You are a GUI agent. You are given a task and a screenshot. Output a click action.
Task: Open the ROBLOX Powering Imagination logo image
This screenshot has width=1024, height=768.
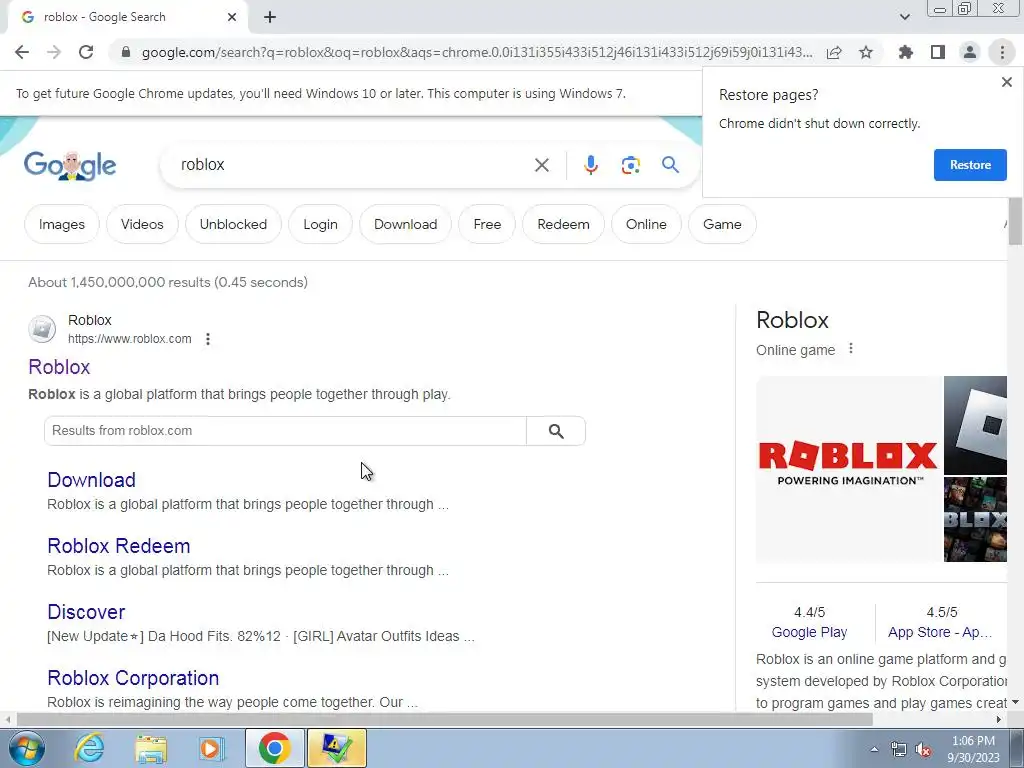coord(848,469)
